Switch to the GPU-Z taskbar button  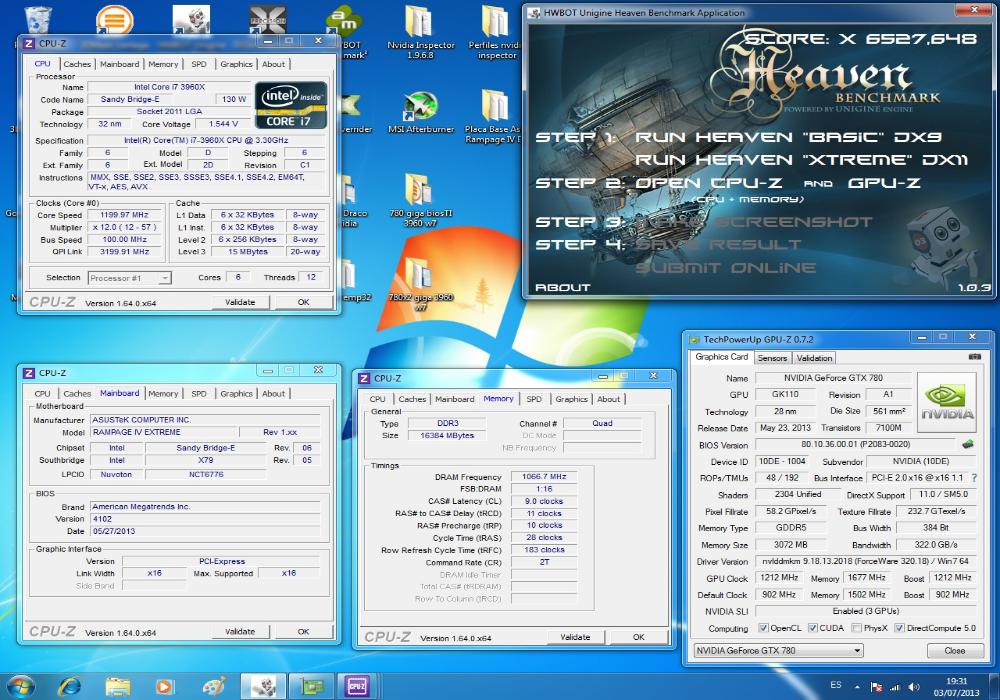click(311, 686)
